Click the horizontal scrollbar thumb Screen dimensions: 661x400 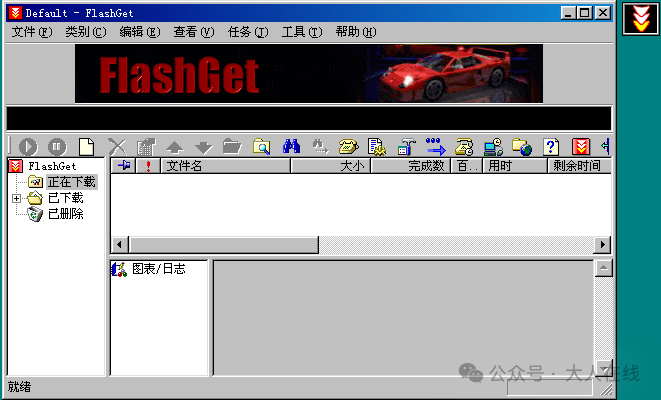click(224, 244)
